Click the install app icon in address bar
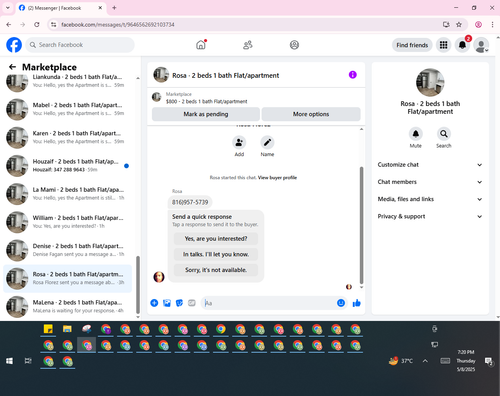Screen dimensions: 500x396 pyautogui.click(x=446, y=24)
